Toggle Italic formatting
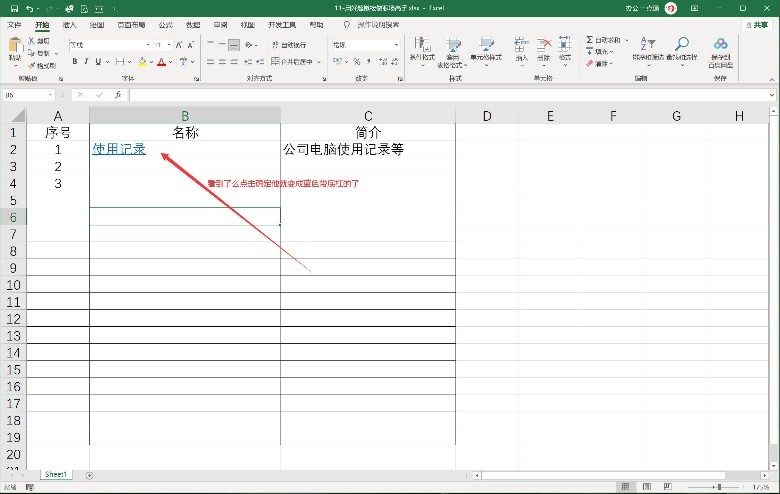The width and height of the screenshot is (780, 494). click(x=86, y=62)
